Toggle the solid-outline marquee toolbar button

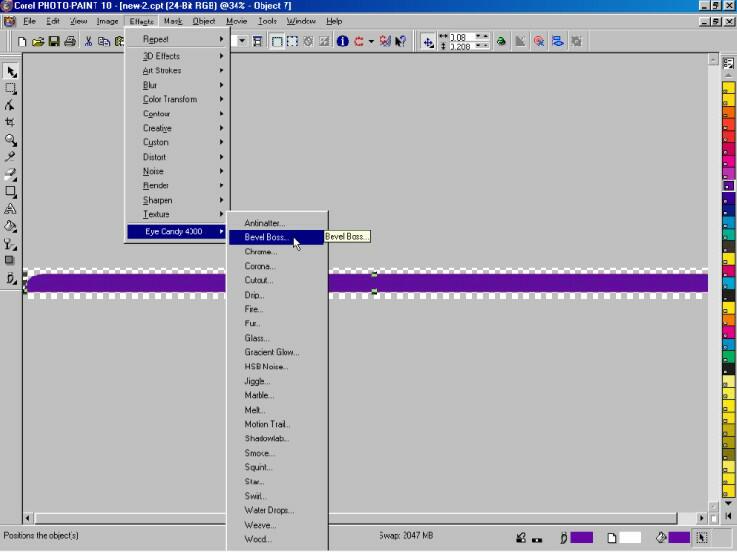click(277, 41)
